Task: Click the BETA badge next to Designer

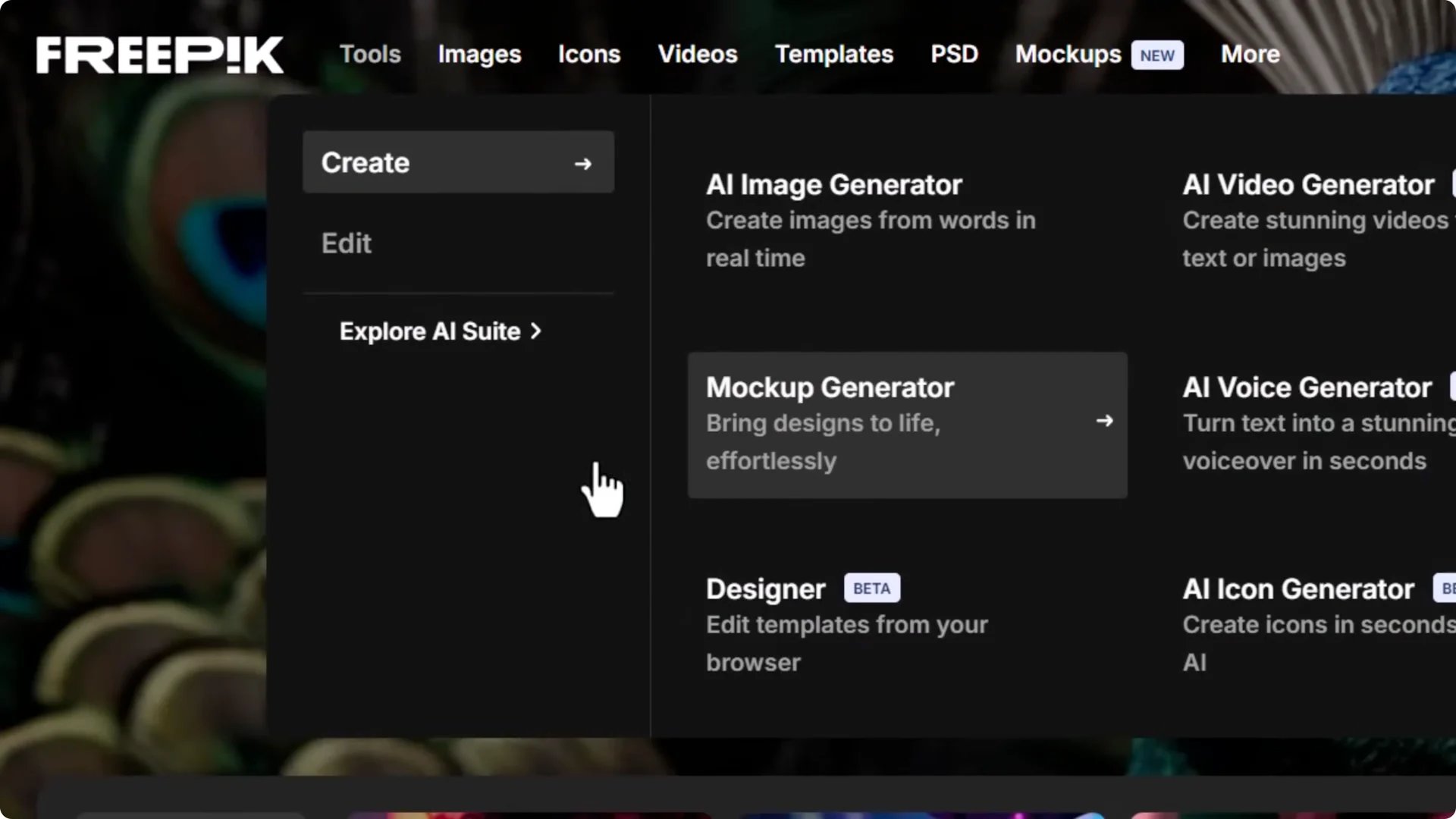Action: click(x=871, y=588)
